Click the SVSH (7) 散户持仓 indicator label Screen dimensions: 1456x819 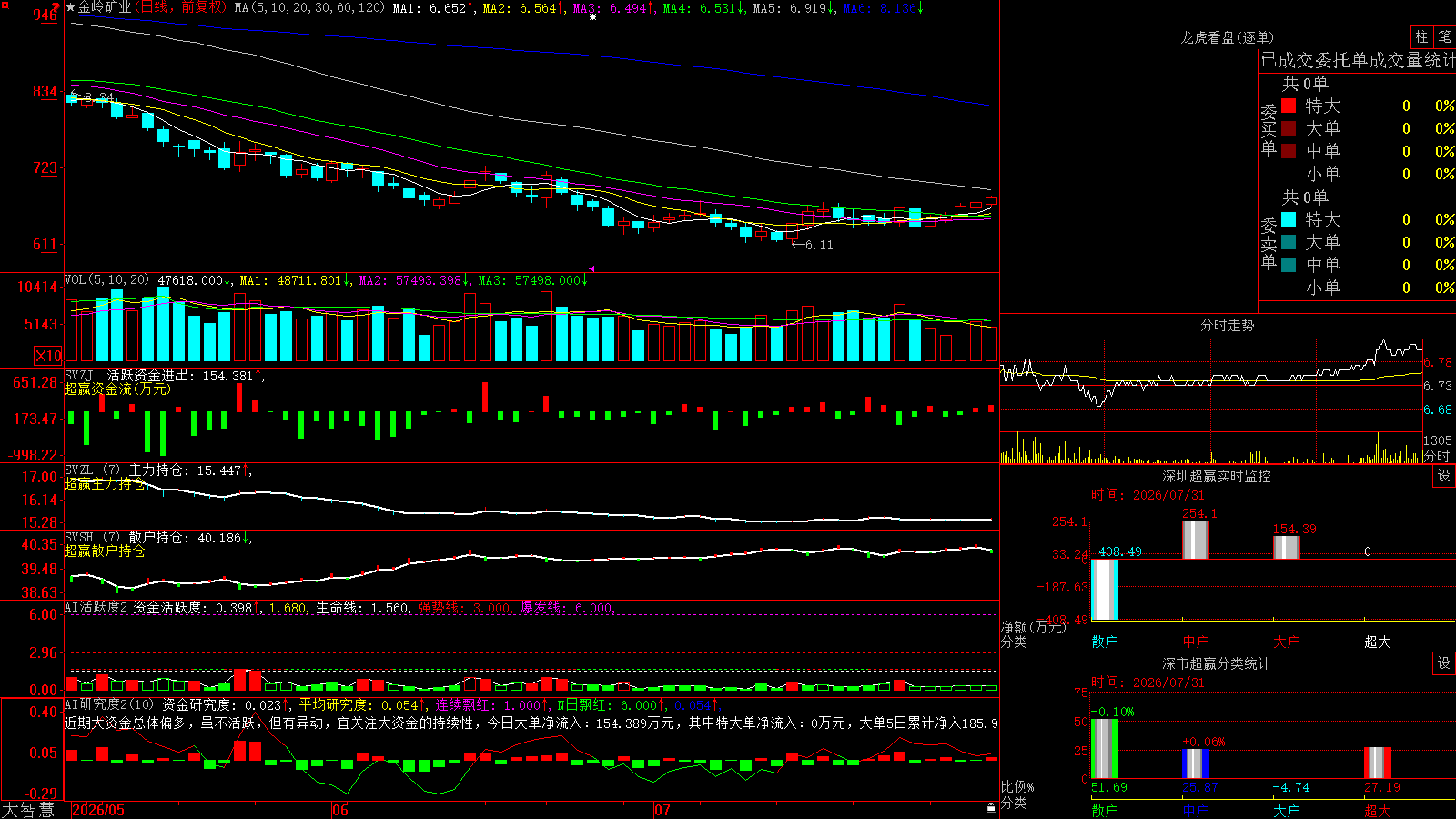(128, 538)
